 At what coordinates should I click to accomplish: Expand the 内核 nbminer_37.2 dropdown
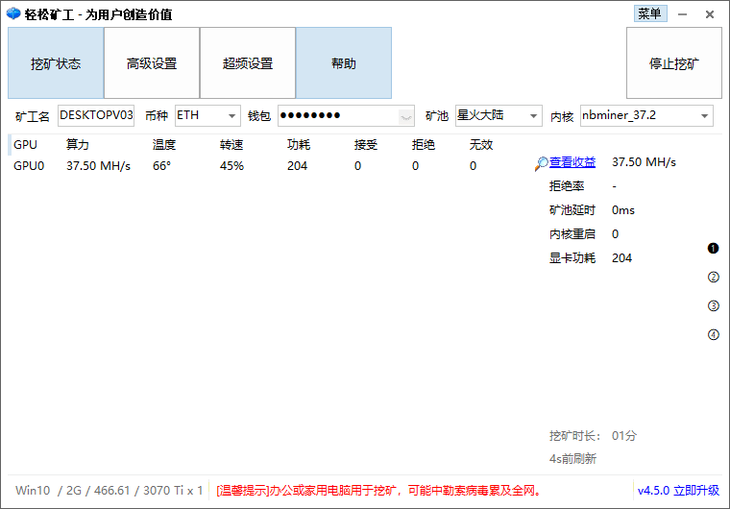point(705,116)
